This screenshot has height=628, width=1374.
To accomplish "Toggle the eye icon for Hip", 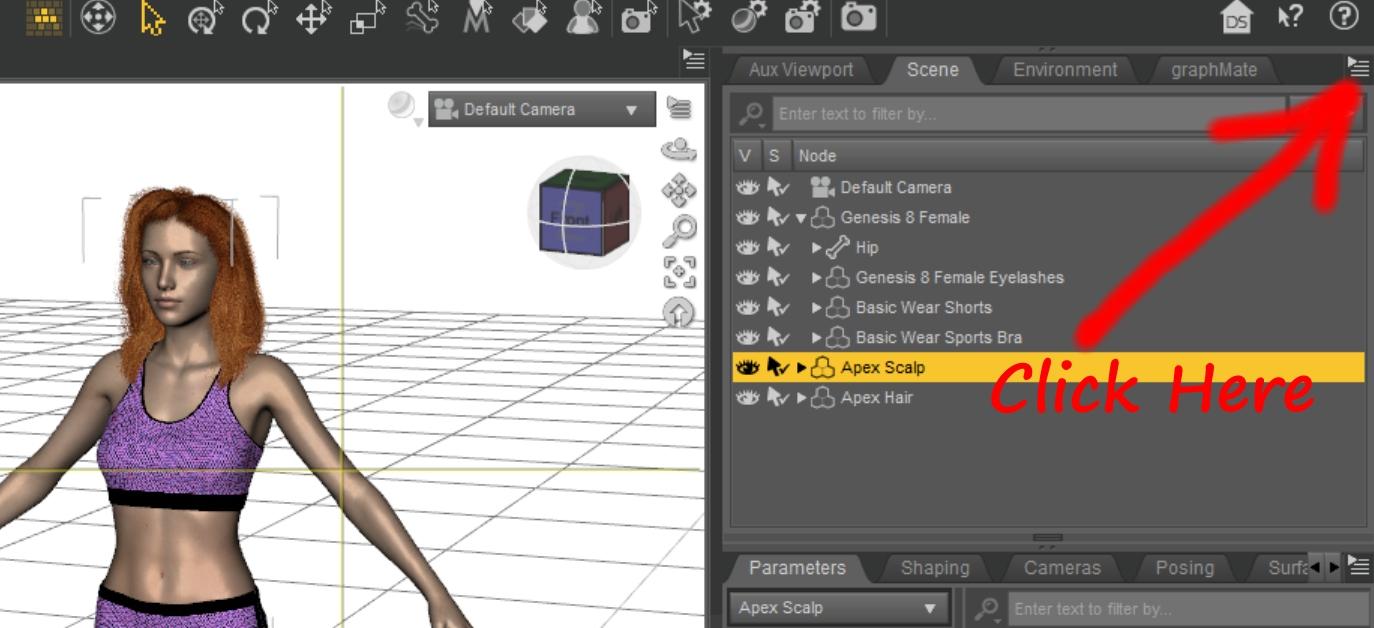I will point(746,247).
